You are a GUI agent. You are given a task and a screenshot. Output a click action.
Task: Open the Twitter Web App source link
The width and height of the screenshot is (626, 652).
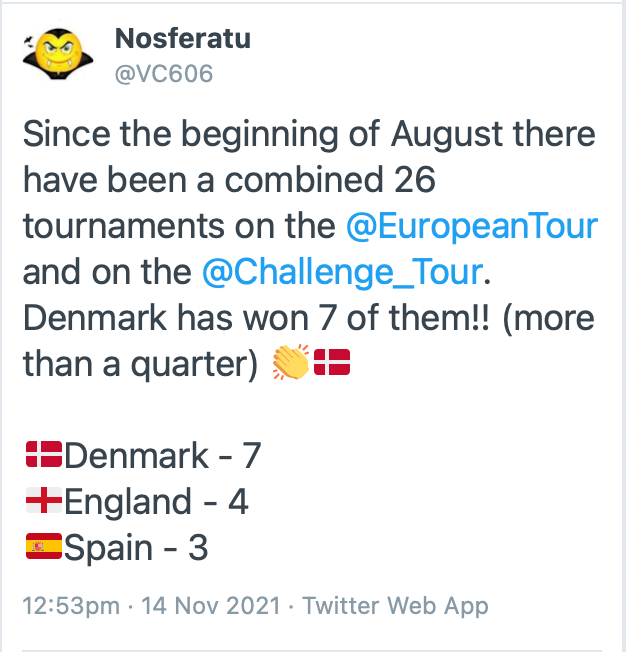pyautogui.click(x=395, y=605)
